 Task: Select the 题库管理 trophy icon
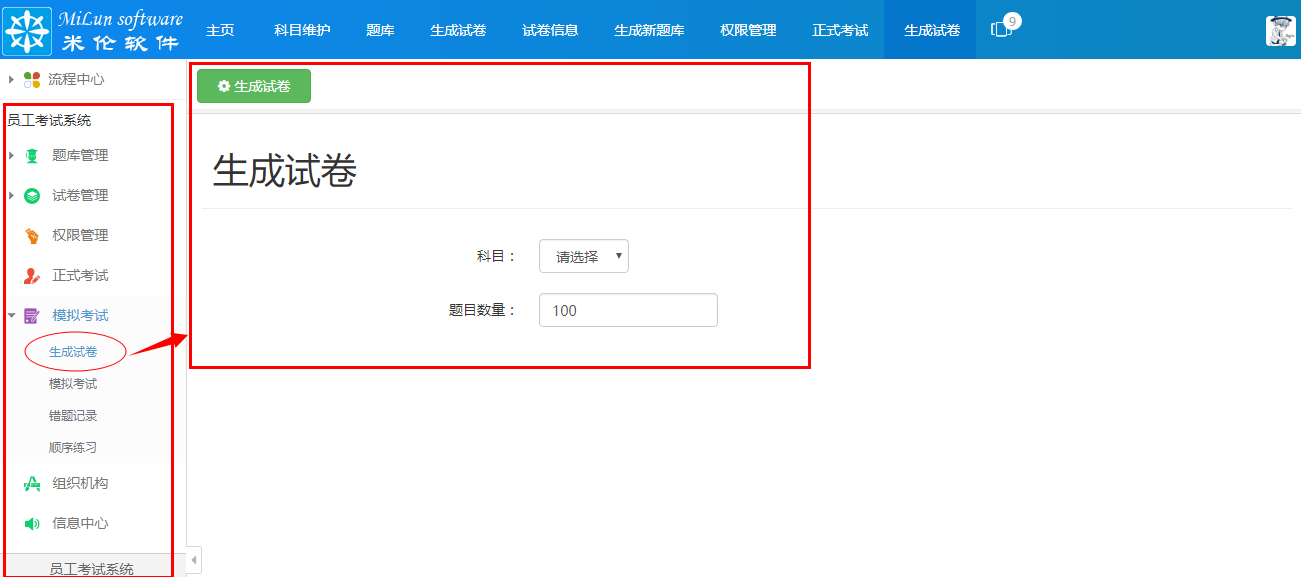pyautogui.click(x=32, y=155)
